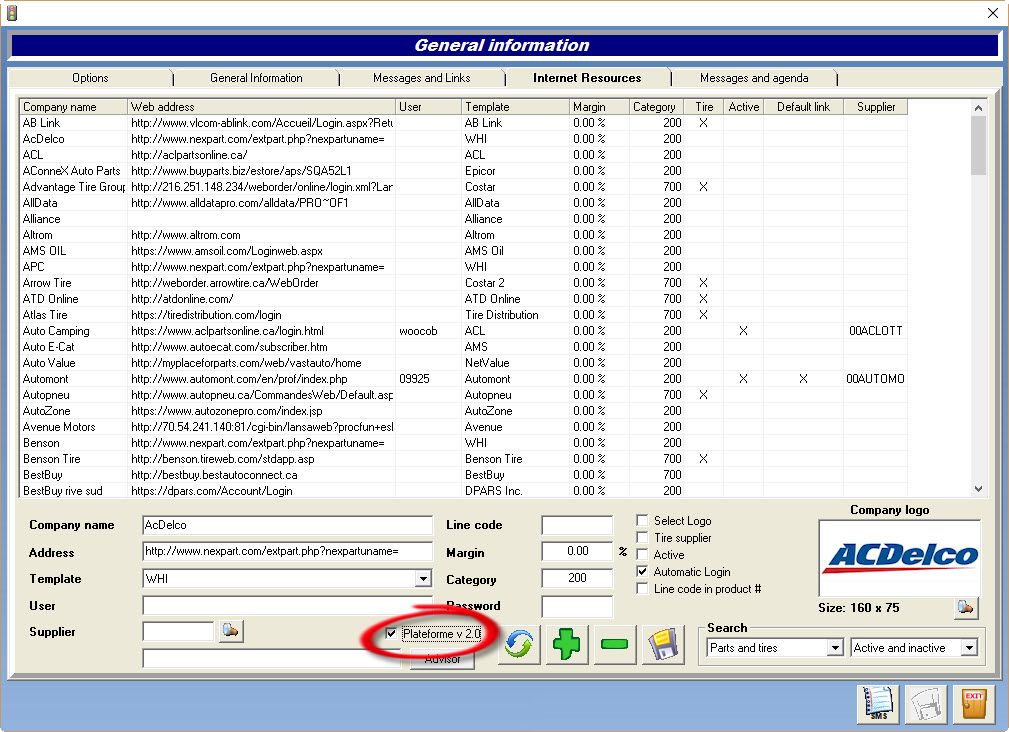
Task: Toggle the Plateforme v 2.0 checkbox
Action: click(391, 634)
